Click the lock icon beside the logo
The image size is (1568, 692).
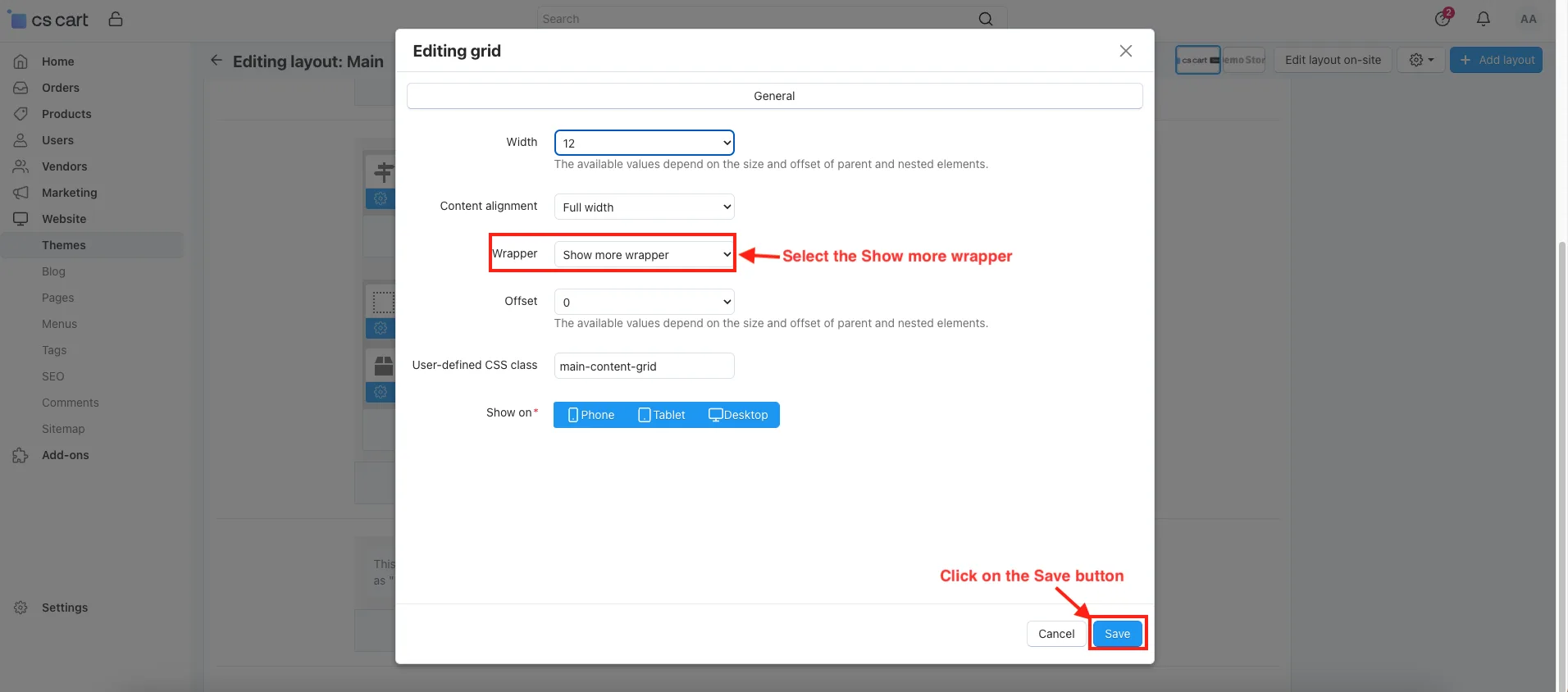pos(116,19)
